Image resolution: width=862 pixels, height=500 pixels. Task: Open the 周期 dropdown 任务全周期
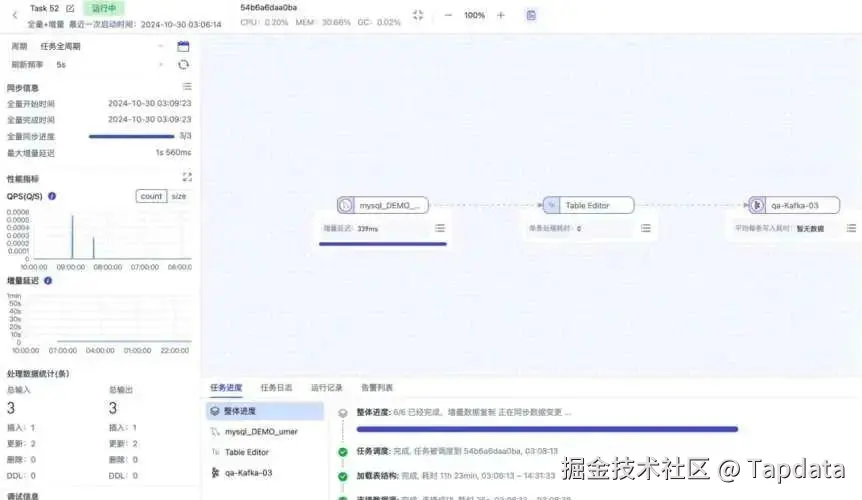coord(102,46)
